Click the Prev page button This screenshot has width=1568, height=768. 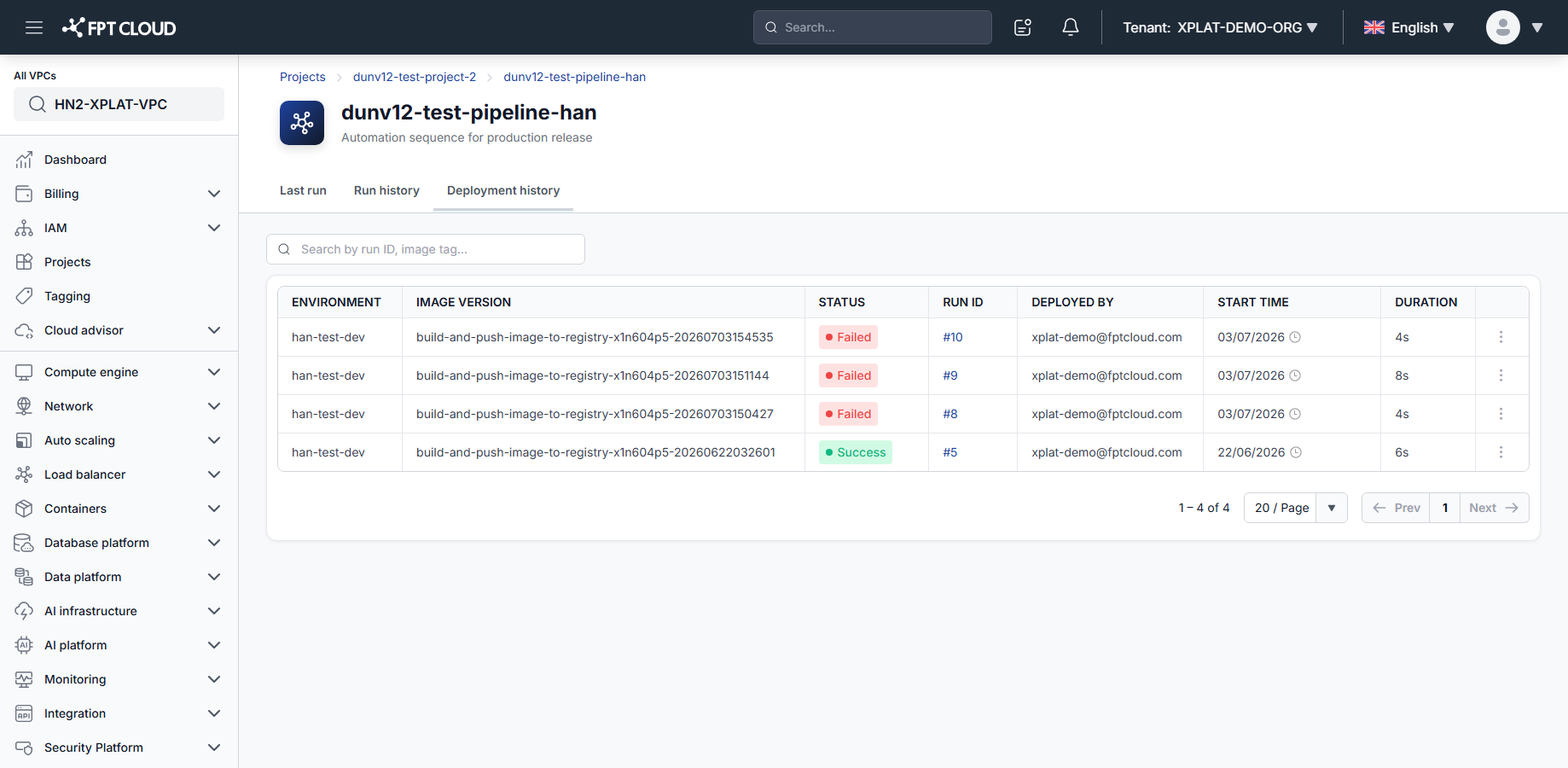click(x=1396, y=508)
